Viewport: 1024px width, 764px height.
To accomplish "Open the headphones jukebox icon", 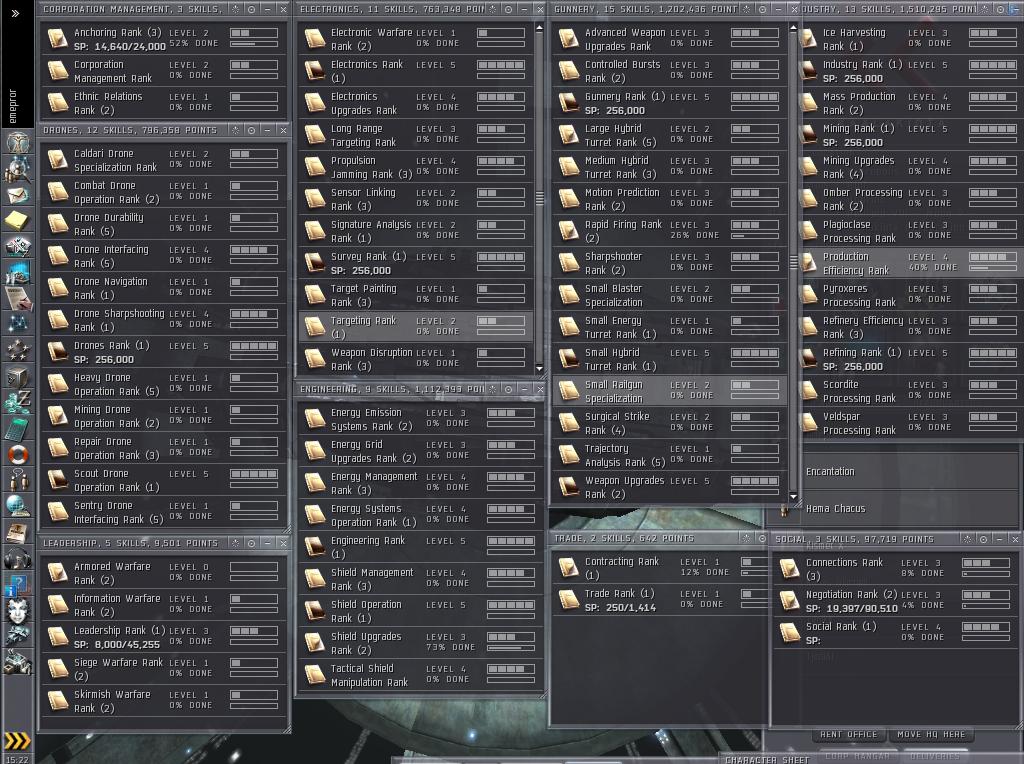I will point(18,558).
